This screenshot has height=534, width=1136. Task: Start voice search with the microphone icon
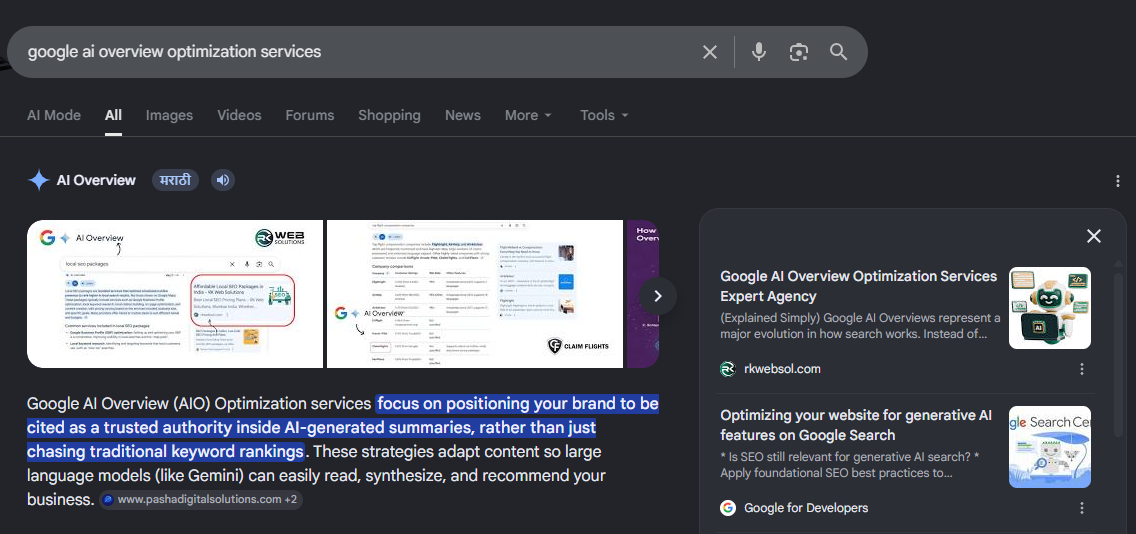pyautogui.click(x=759, y=52)
